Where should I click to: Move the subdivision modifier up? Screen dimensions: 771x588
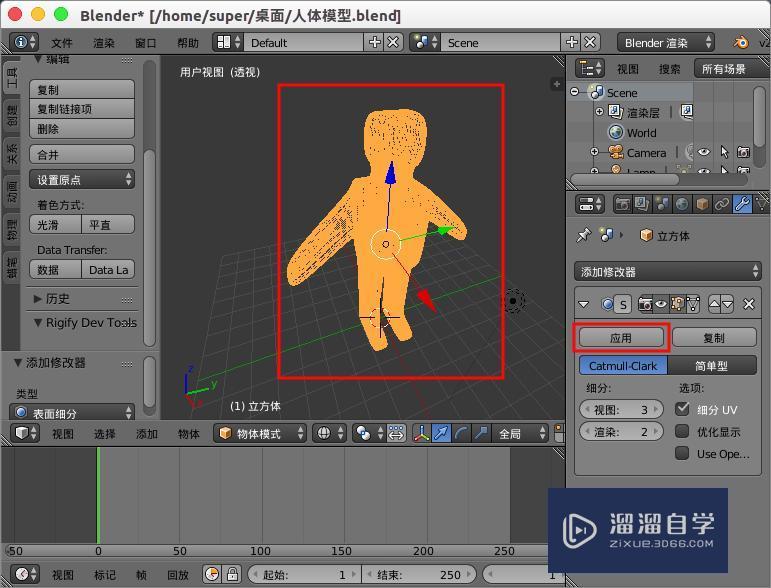click(x=714, y=304)
